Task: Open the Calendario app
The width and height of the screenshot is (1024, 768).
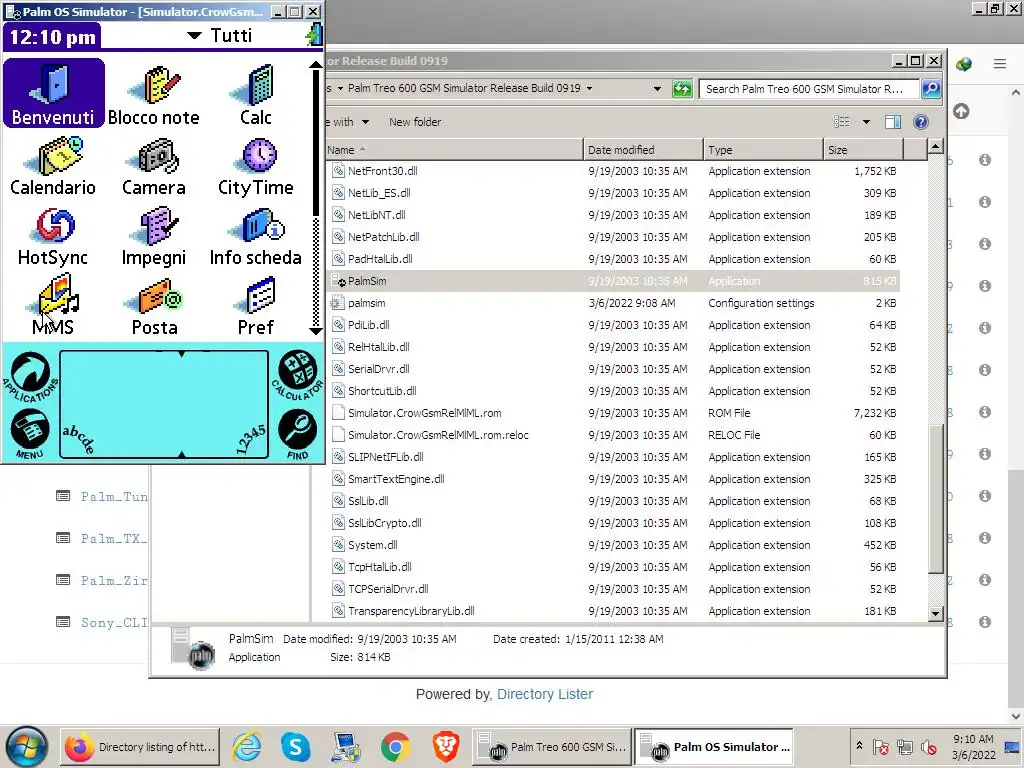Action: [x=53, y=166]
